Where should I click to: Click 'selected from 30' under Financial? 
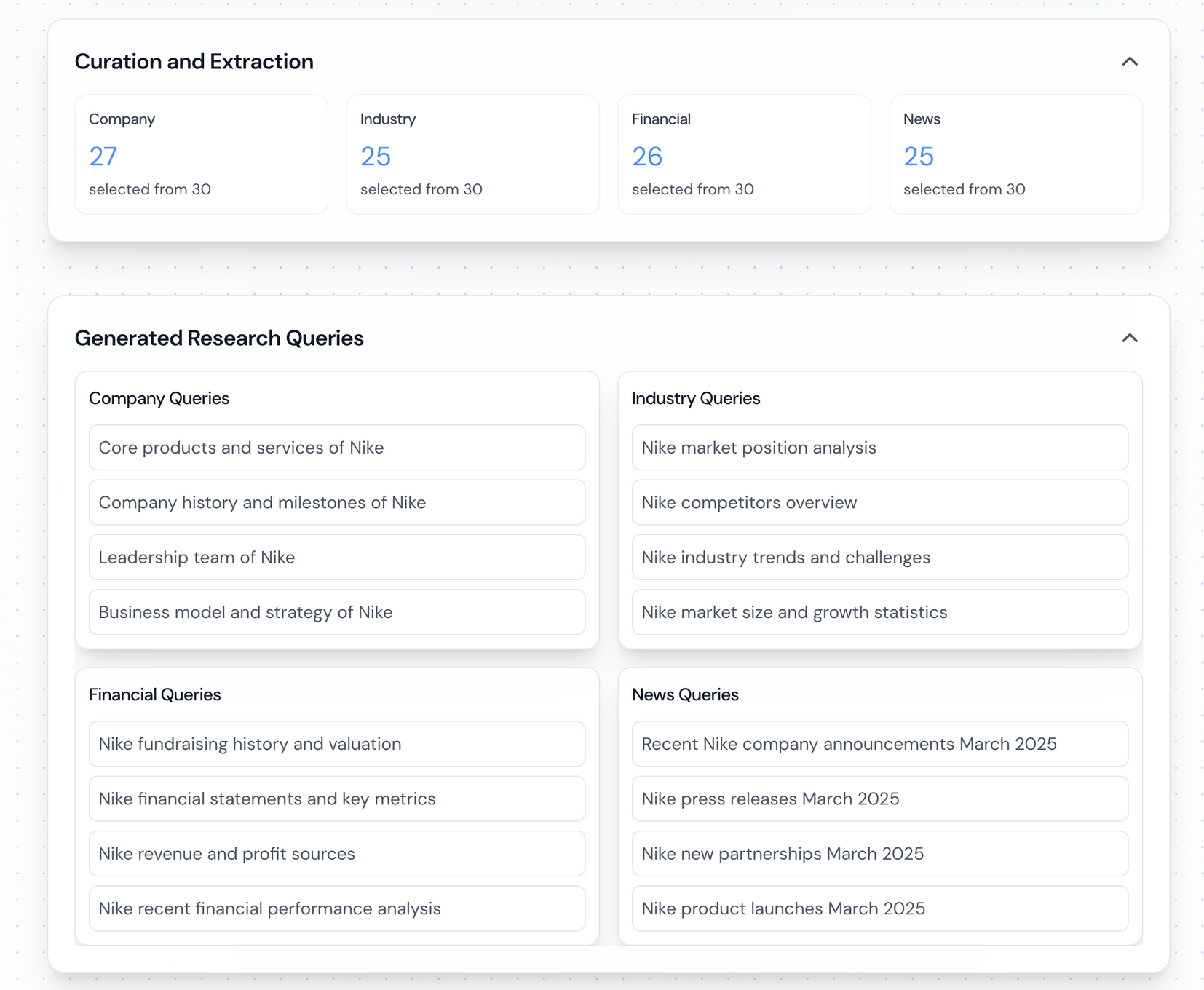pyautogui.click(x=693, y=189)
